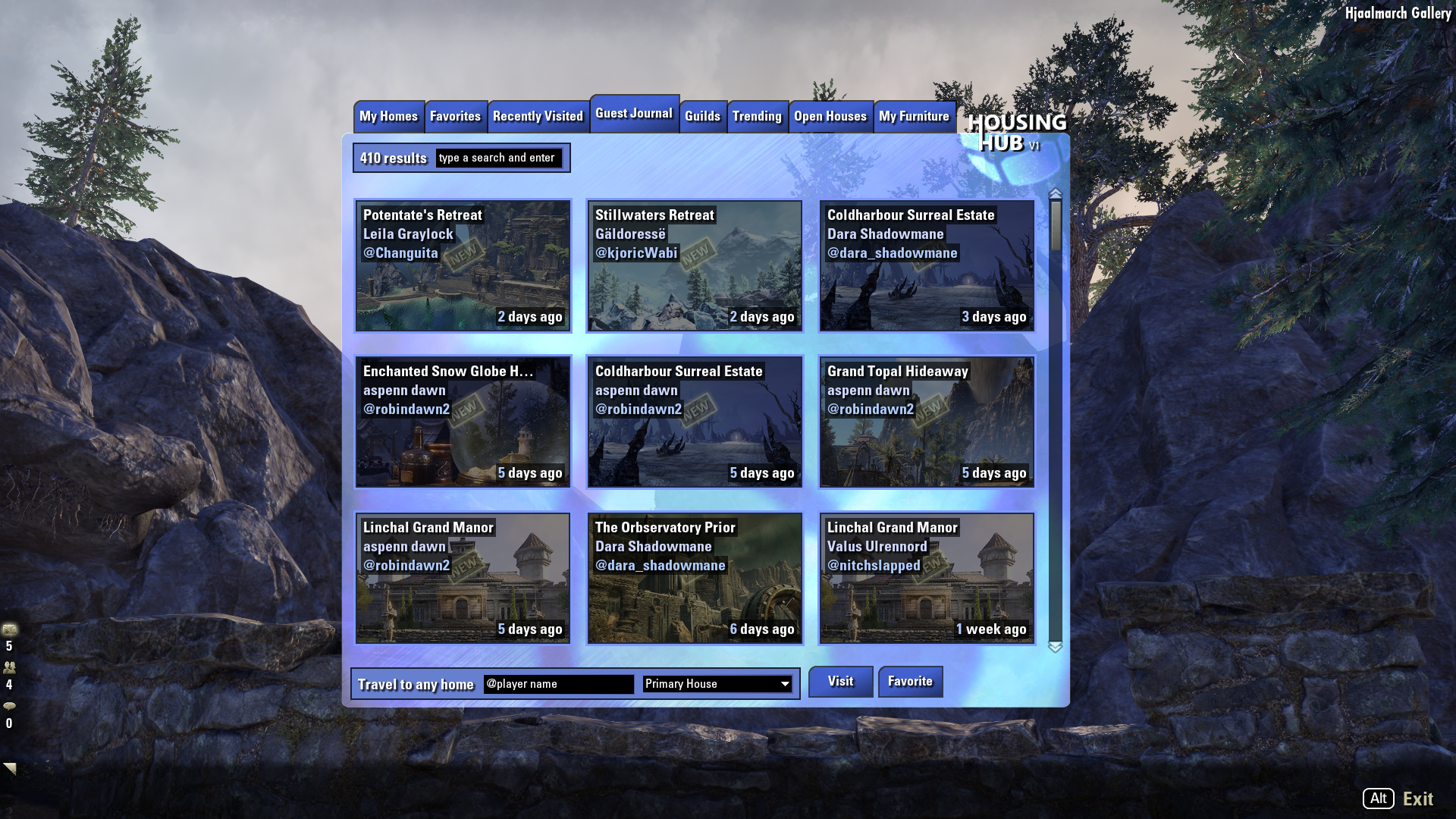Screen dimensions: 1456x819
Task: Click the scrollbar down arrow
Action: coord(1056,647)
